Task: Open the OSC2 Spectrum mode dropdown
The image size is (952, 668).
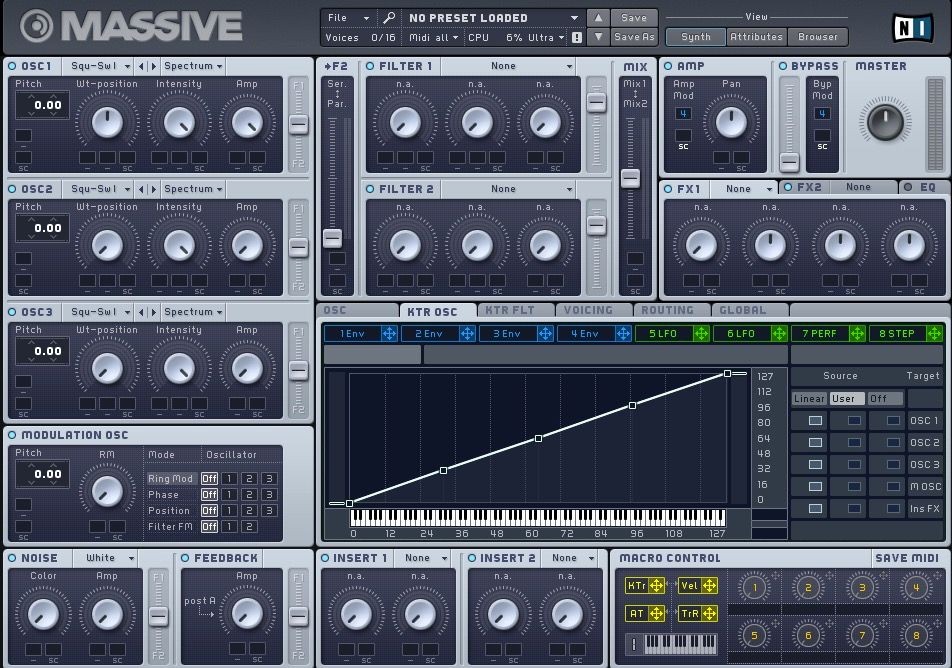Action: 193,189
